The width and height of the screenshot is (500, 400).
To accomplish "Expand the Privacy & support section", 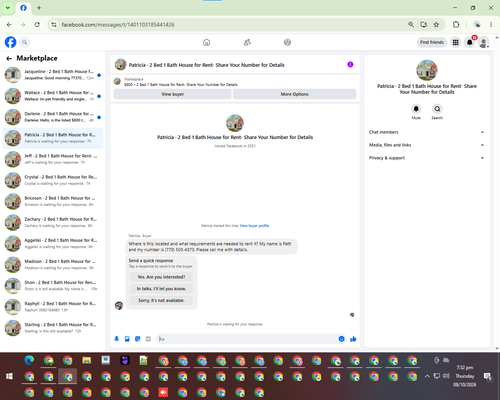I will (x=426, y=158).
